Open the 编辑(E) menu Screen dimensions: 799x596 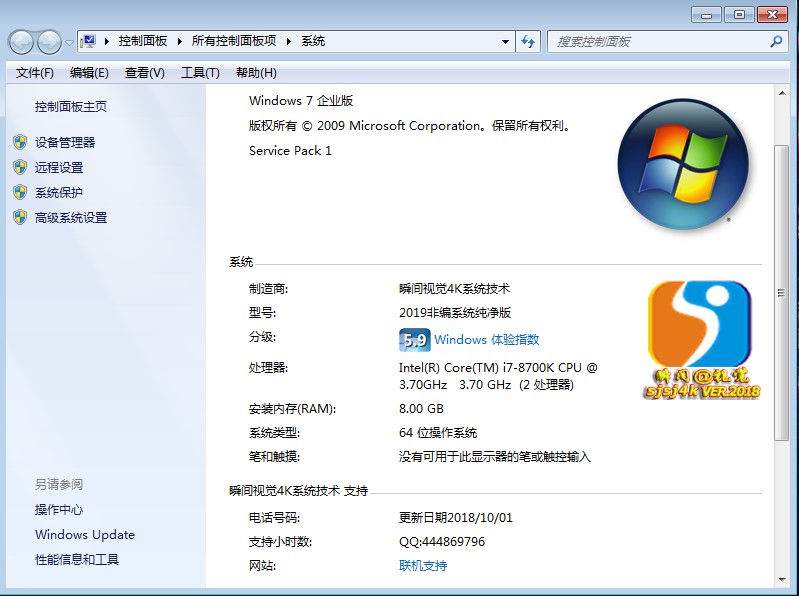pos(89,73)
